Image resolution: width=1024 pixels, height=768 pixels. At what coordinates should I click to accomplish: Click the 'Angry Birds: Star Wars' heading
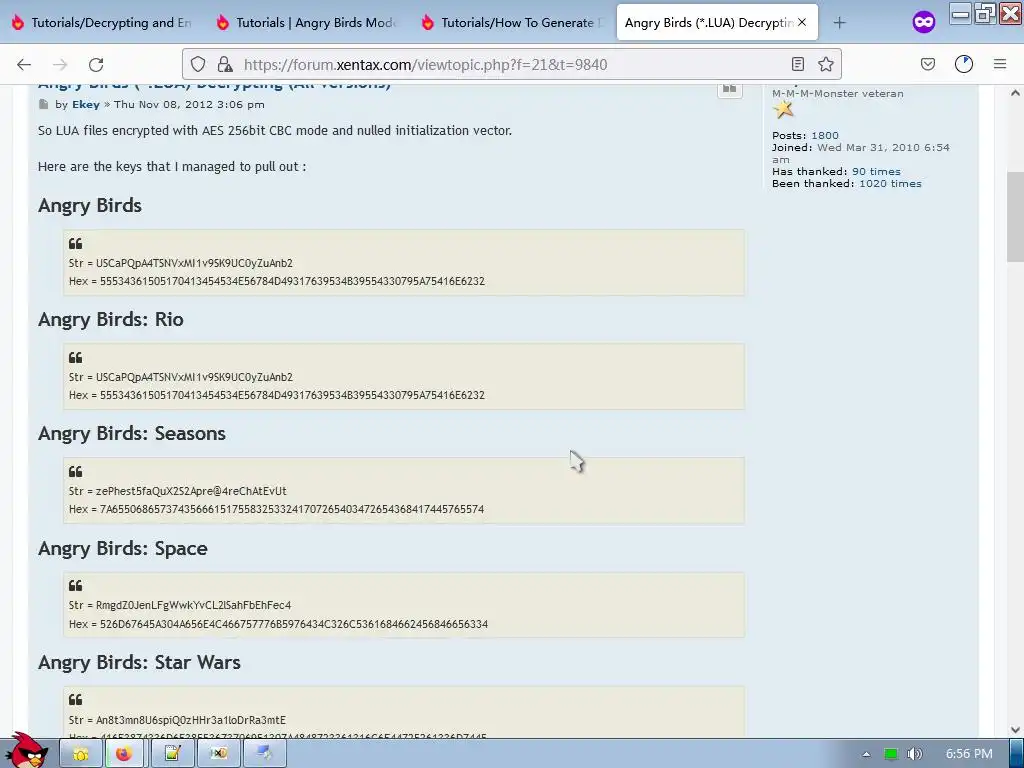coord(139,662)
